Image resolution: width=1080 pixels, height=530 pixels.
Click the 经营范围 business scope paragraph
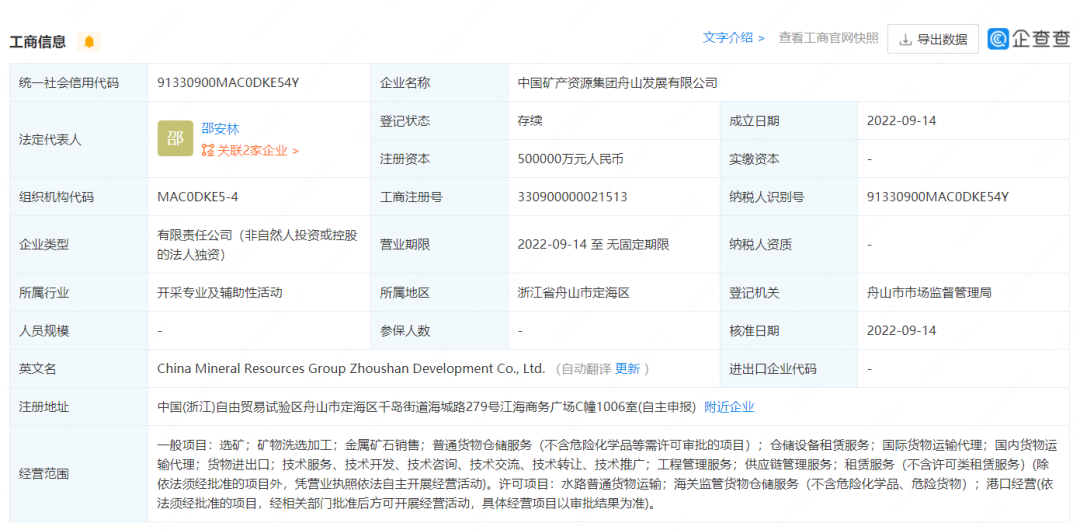[x=606, y=474]
